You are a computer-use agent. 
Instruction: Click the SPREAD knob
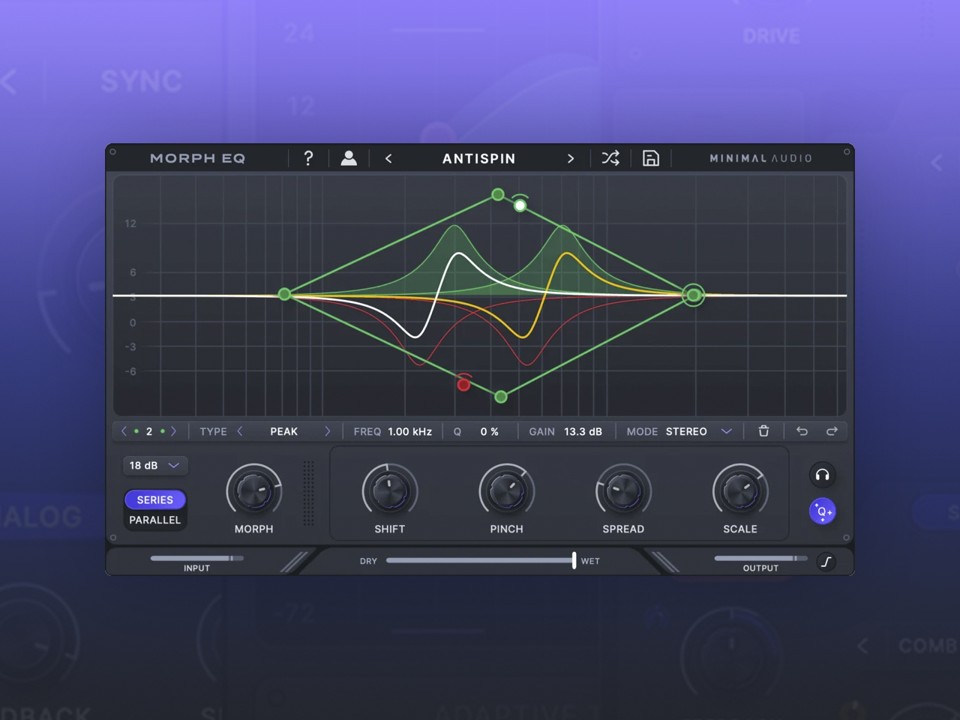point(623,491)
